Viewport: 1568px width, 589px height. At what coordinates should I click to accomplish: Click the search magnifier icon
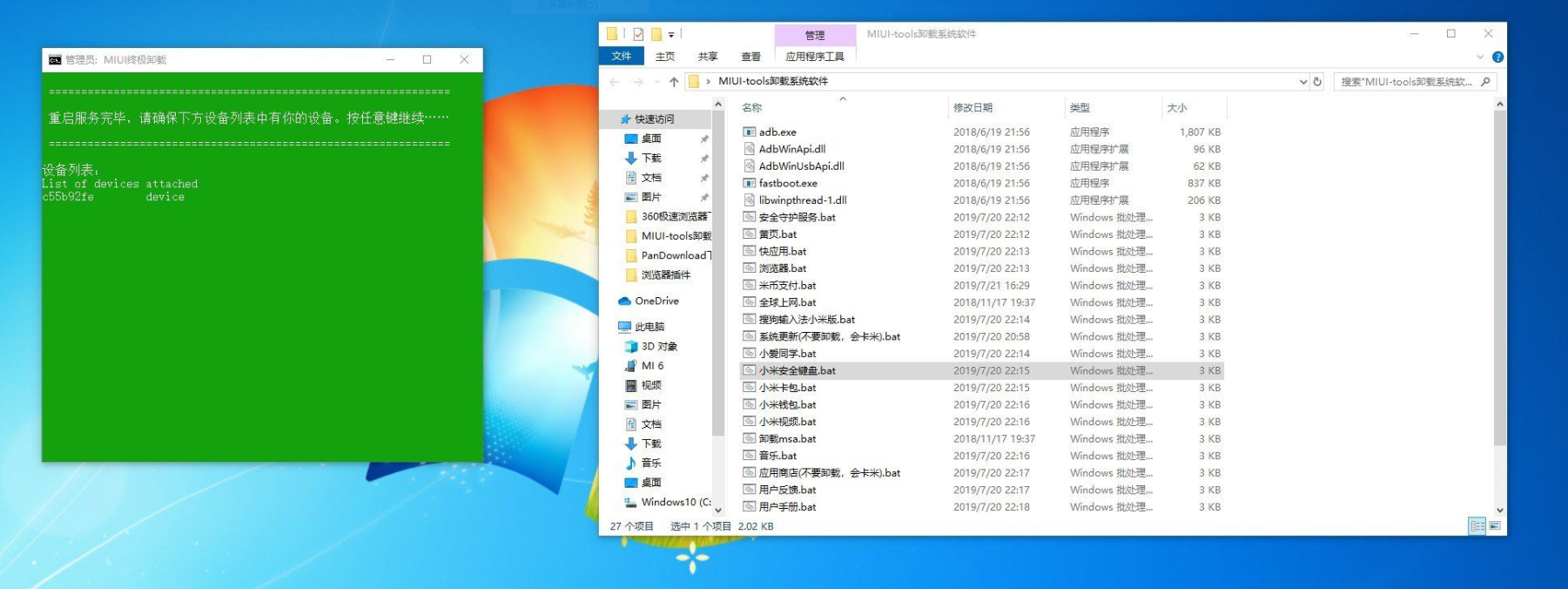click(x=1485, y=82)
